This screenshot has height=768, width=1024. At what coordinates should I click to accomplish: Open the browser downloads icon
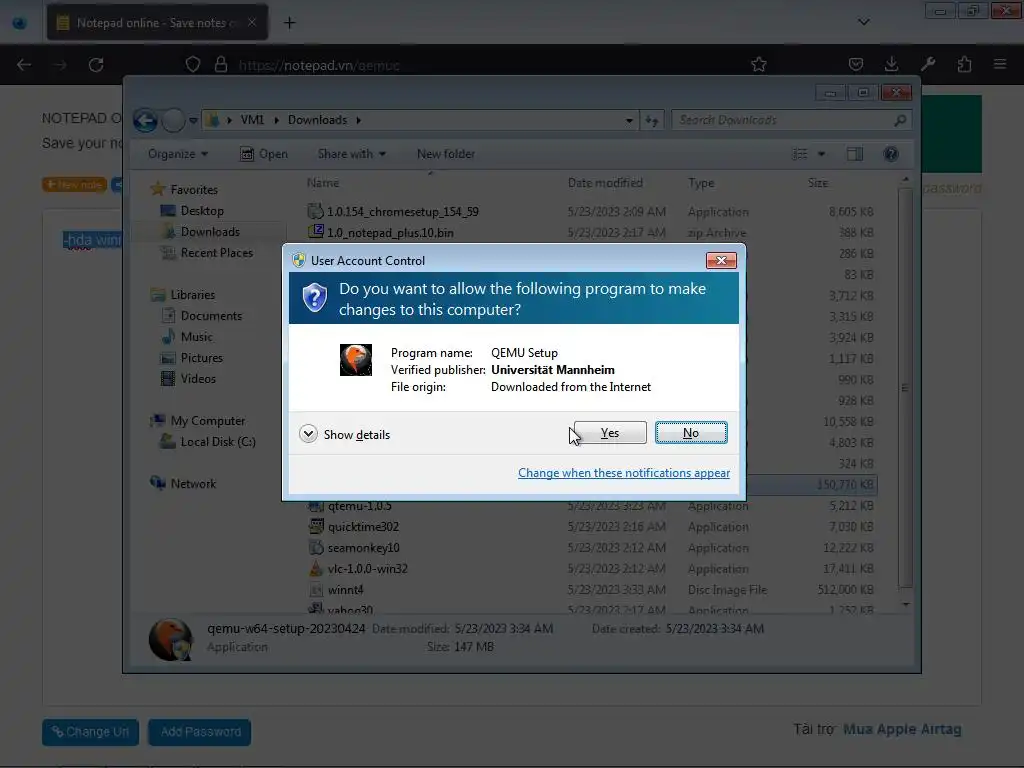(x=891, y=64)
